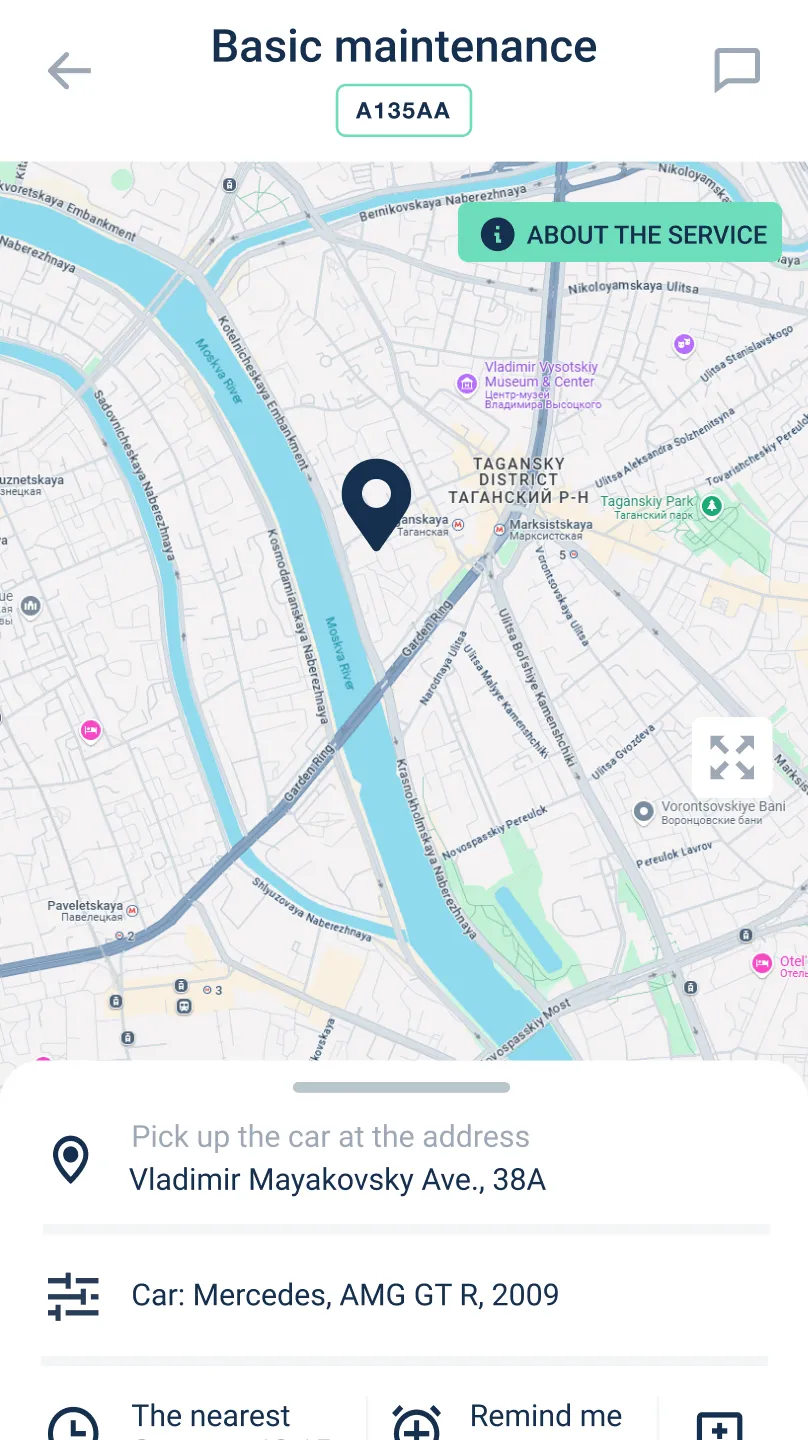Tap the dark location pin on map
808x1440 pixels.
(376, 504)
